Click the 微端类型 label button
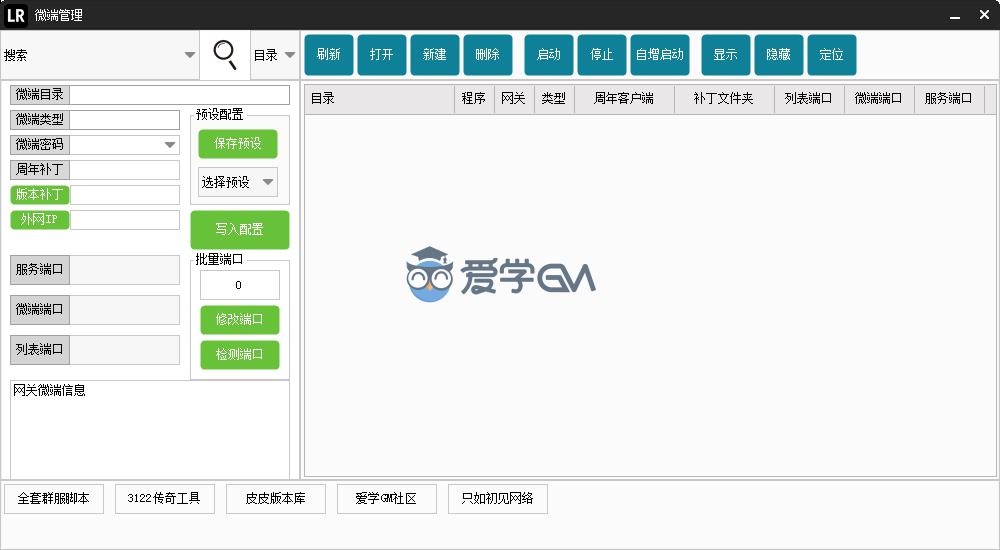1000x550 pixels. (40, 119)
